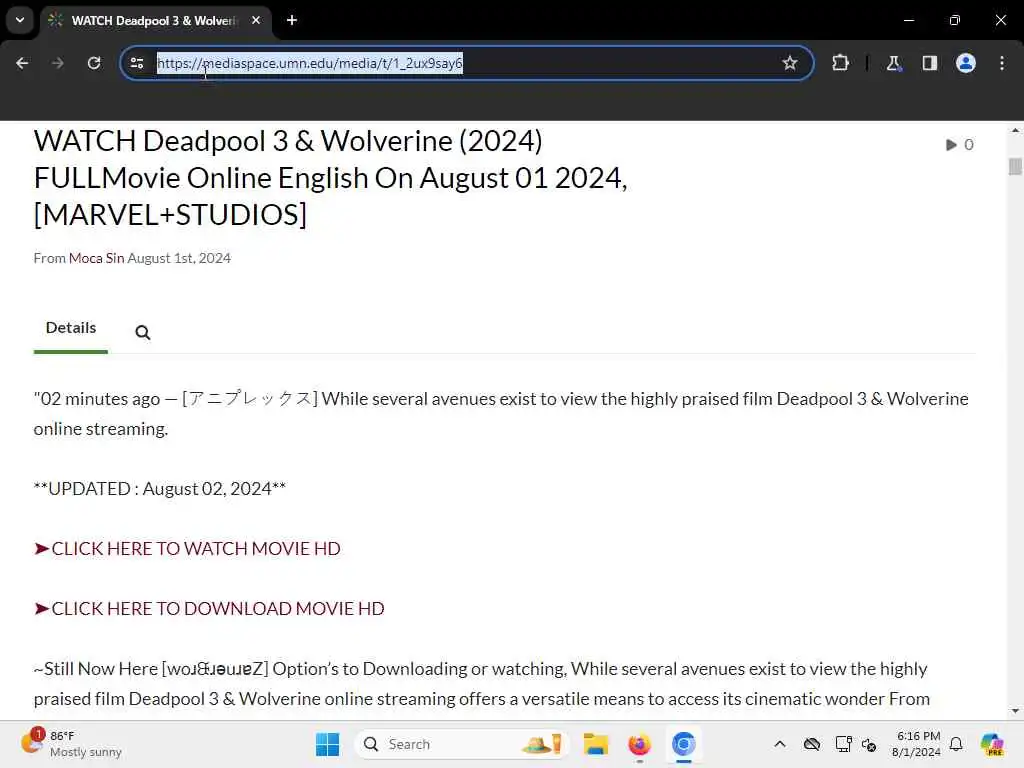
Task: Open the Extensions puzzle icon
Action: coord(840,63)
